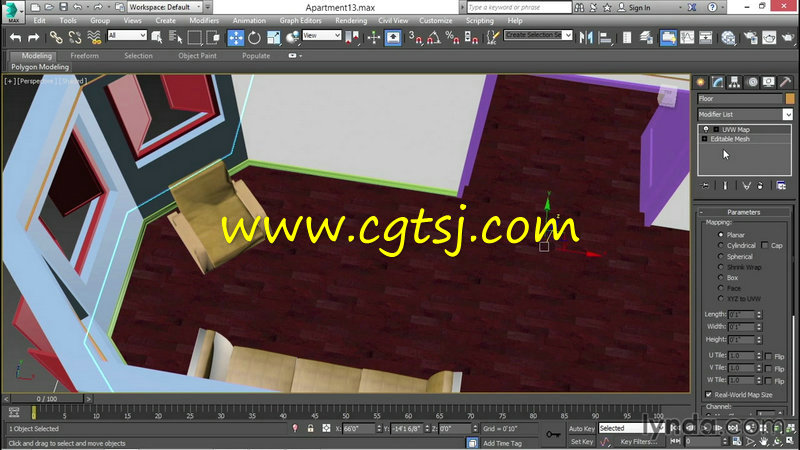Viewport: 800px width, 450px height.
Task: Open the Graph Editors menu
Action: [301, 20]
